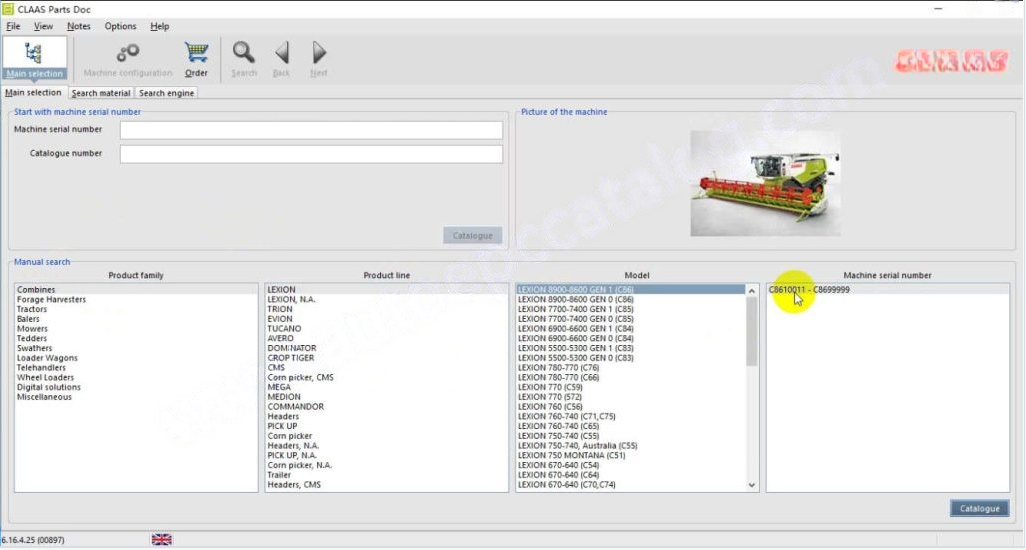Click the Machine serial number input field
The width and height of the screenshot is (1026, 550).
[311, 130]
